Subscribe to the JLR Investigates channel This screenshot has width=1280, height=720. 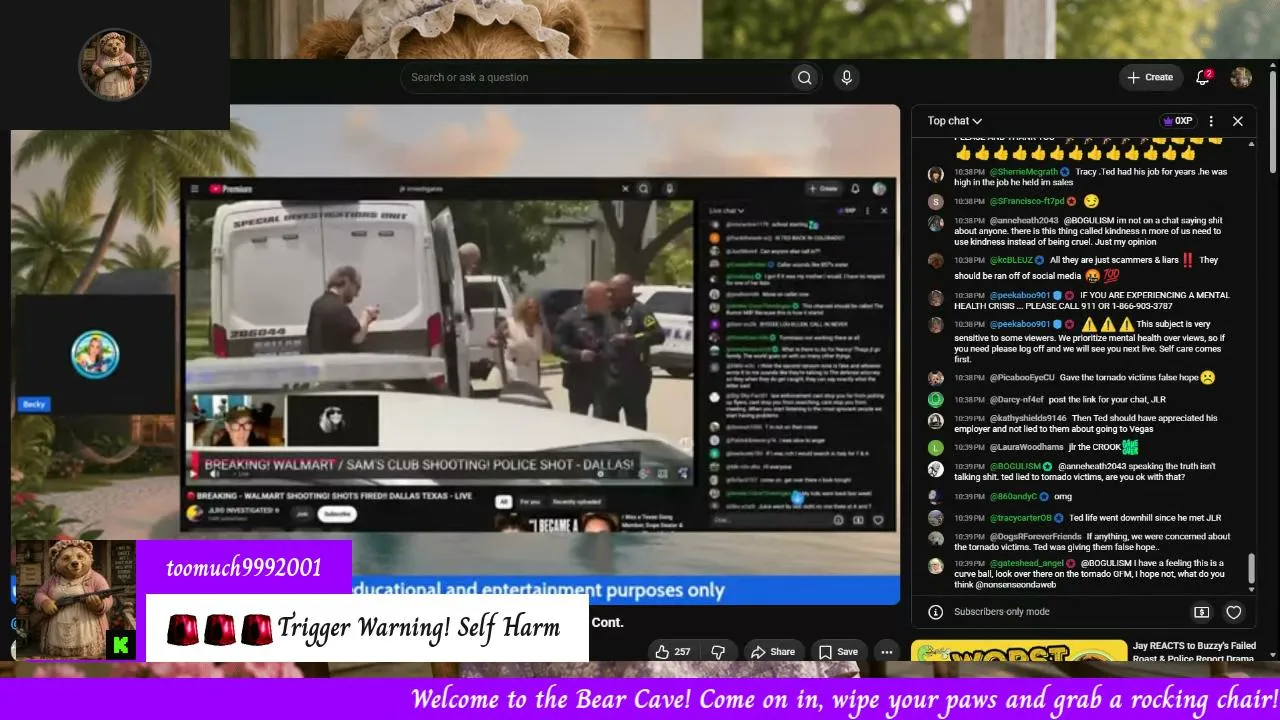coord(337,514)
